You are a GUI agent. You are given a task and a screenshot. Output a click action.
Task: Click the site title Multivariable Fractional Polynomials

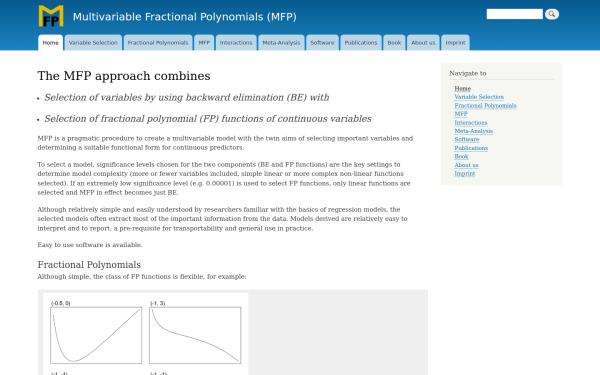184,17
